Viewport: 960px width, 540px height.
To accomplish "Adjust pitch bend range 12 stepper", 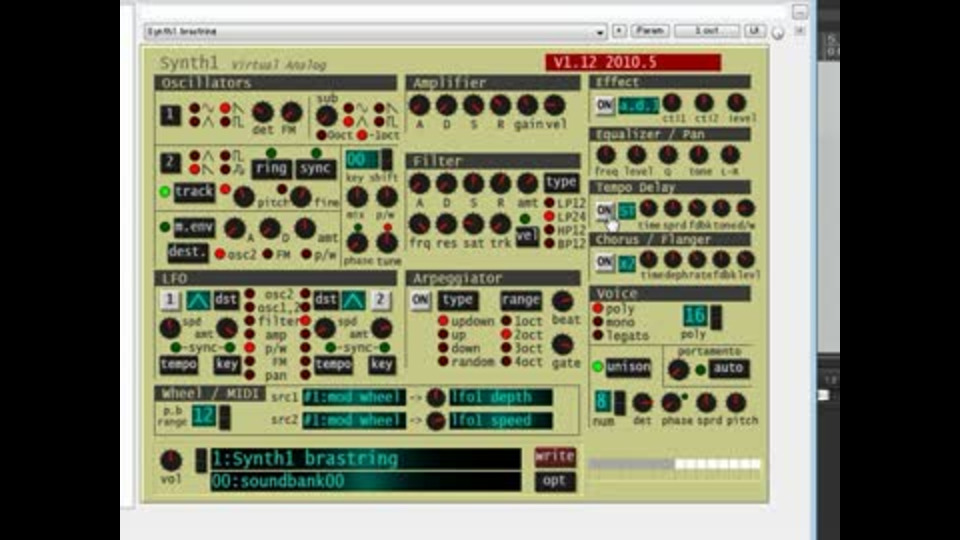I will click(225, 417).
